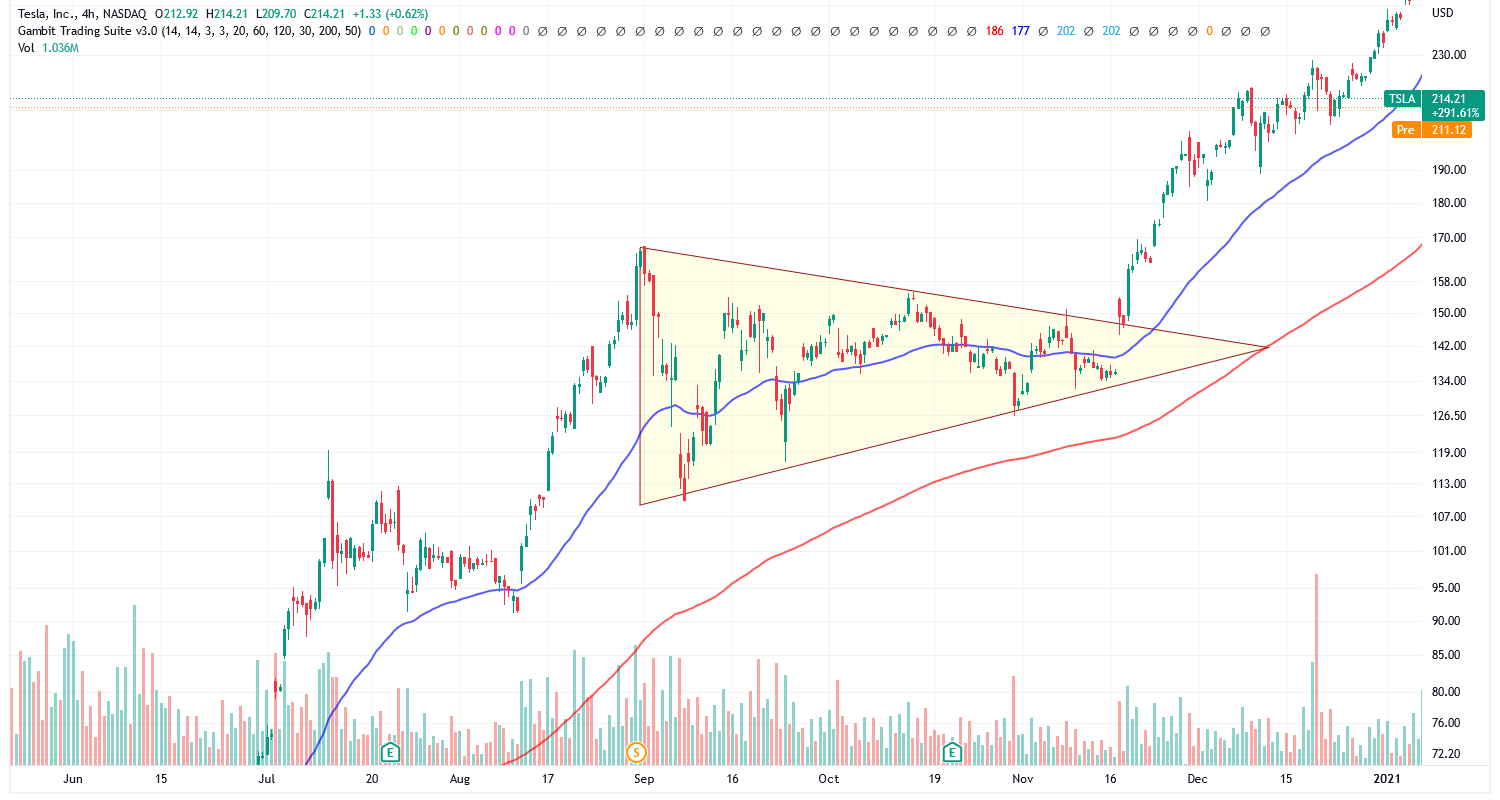Click the Dec label on time axis
This screenshot has width=1500, height=800.
[1197, 778]
